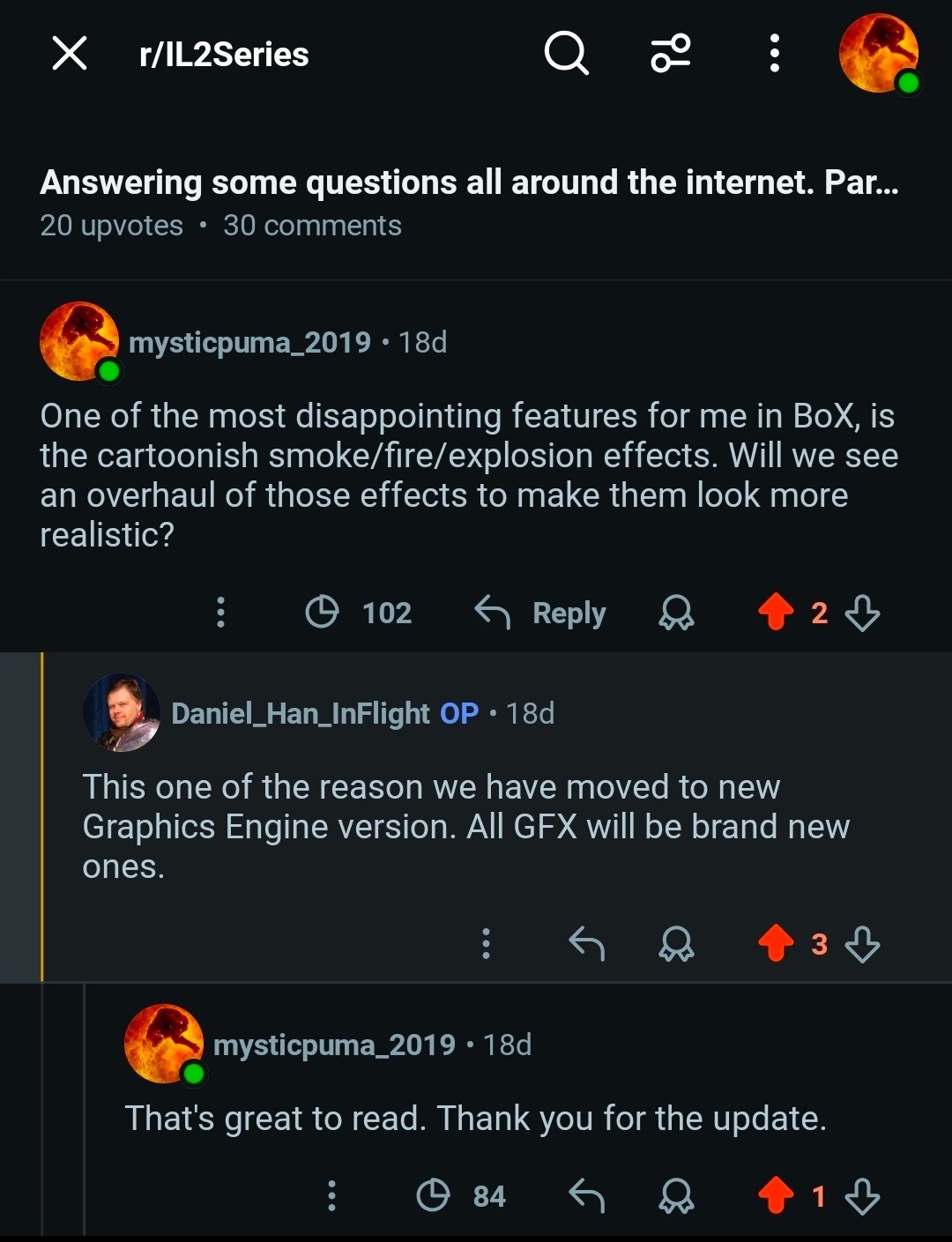Tap the award icon on the bottom comment

[x=676, y=1196]
